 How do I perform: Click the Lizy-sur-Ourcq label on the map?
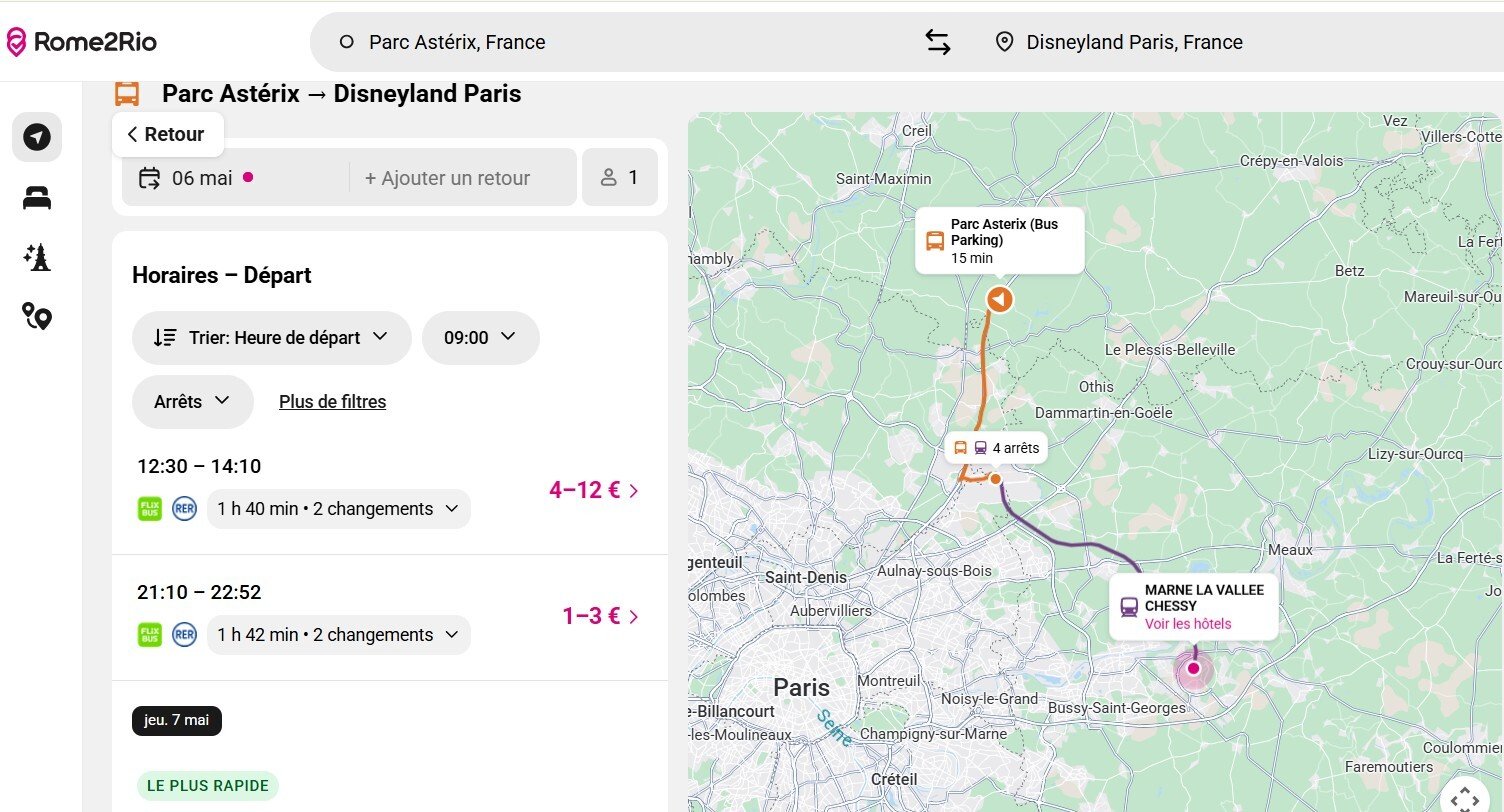coord(1415,454)
